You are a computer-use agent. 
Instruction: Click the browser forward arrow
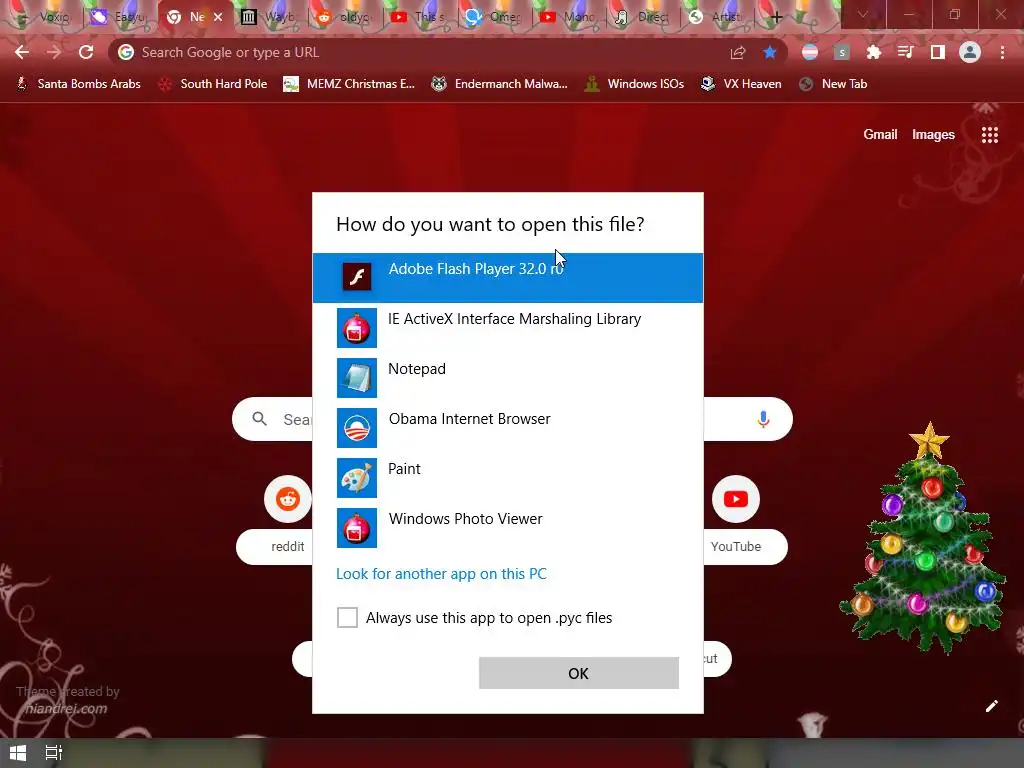coord(54,52)
